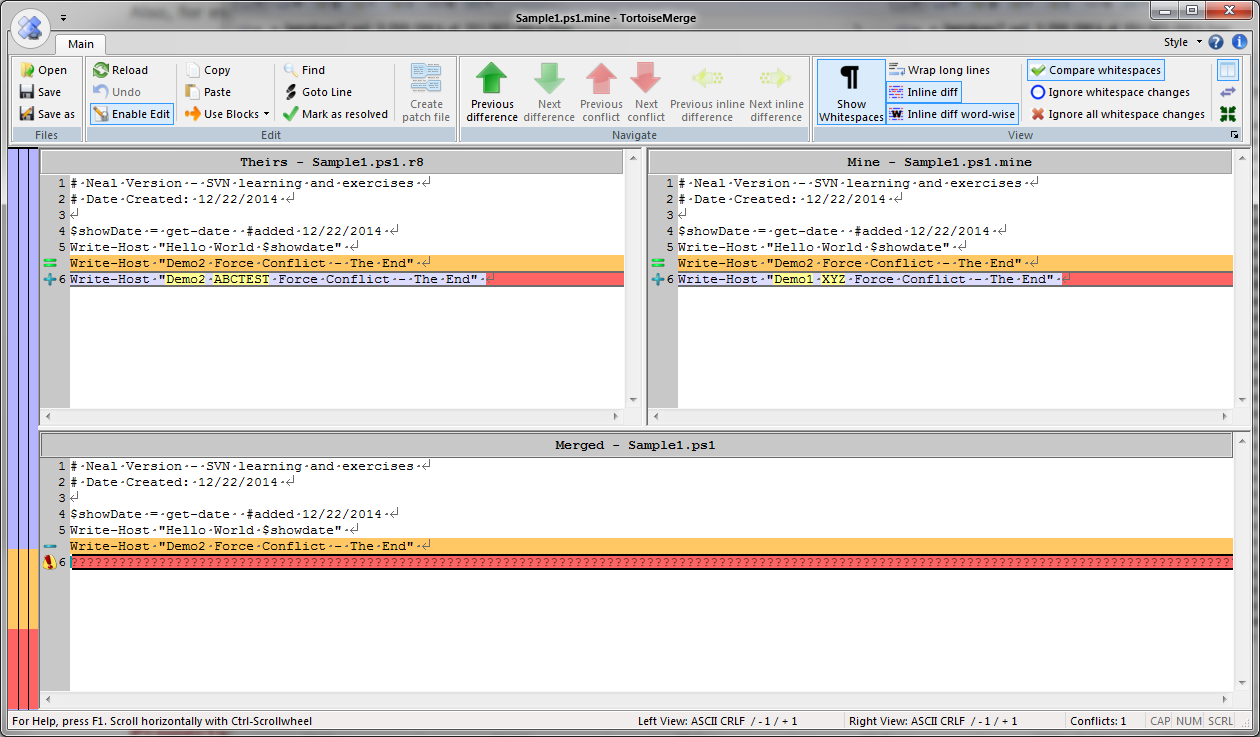Click the Mine pane scroll-down arrow
Viewport: 1260px width, 737px height.
[1240, 400]
